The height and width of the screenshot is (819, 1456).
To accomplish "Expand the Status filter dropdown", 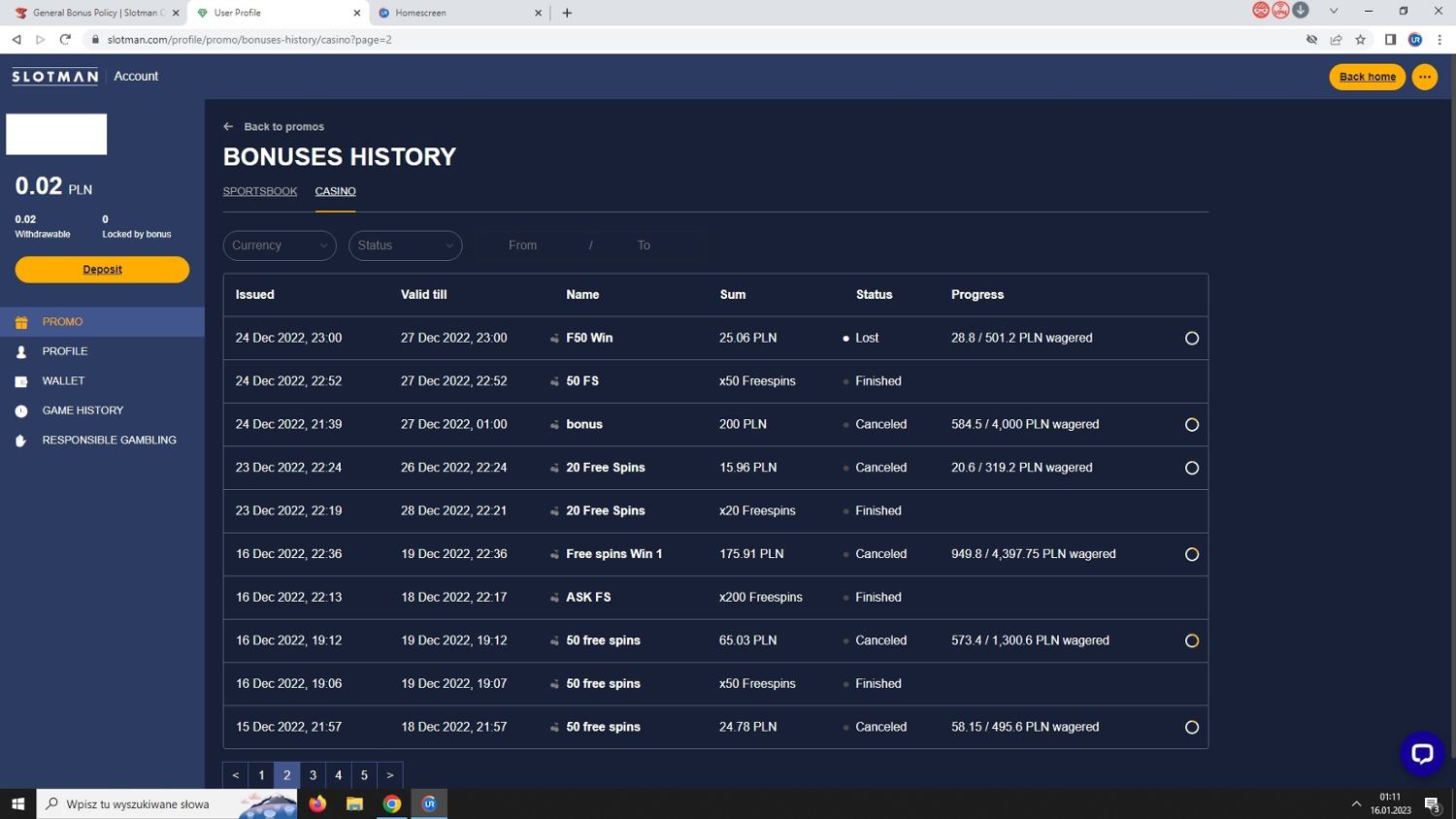I will click(405, 246).
